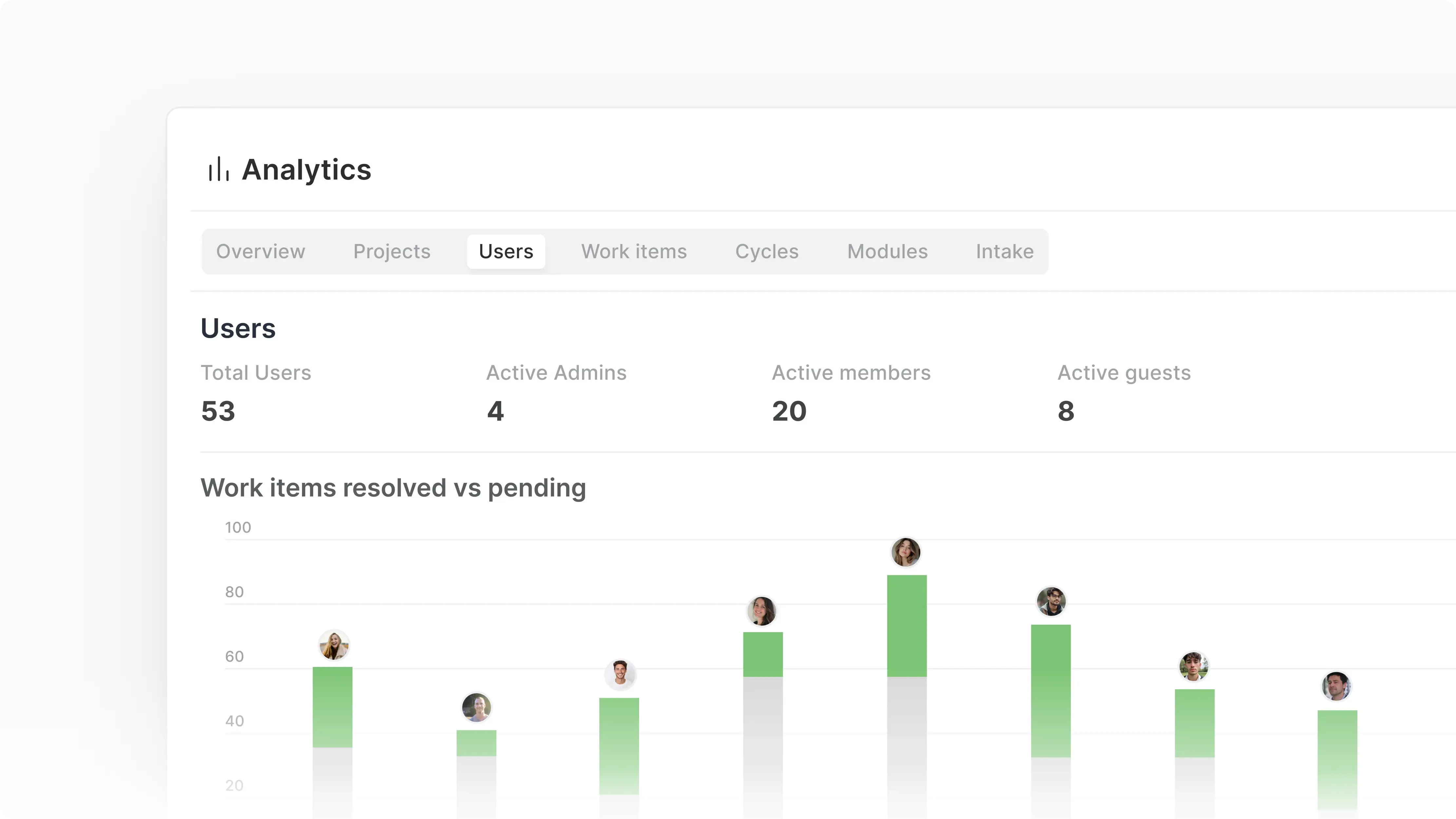Screen dimensions: 1456x819
Task: Click the Active Admins stat
Action: point(495,411)
